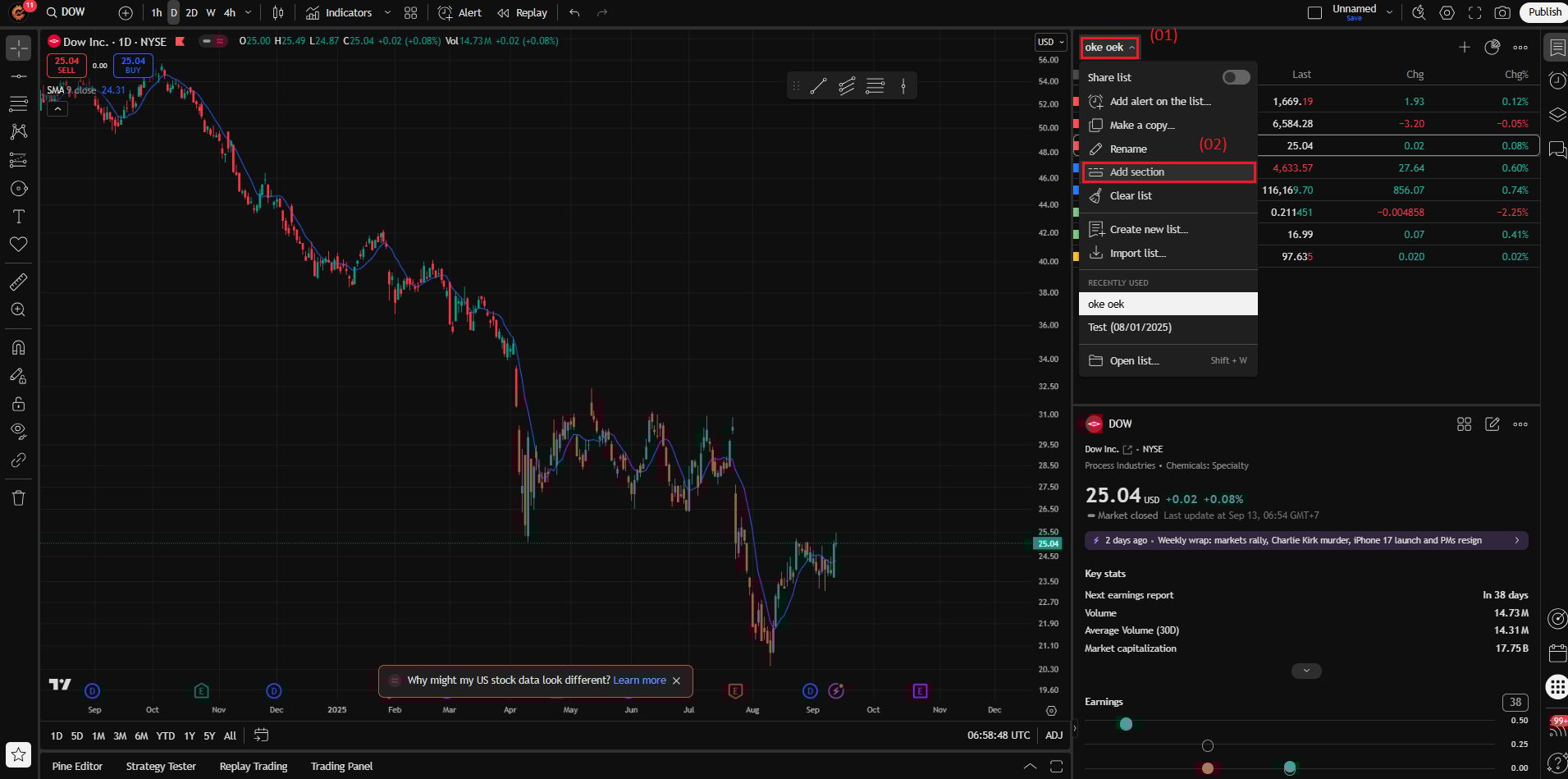Choose Add section from the menu
1568x779 pixels.
click(1168, 172)
